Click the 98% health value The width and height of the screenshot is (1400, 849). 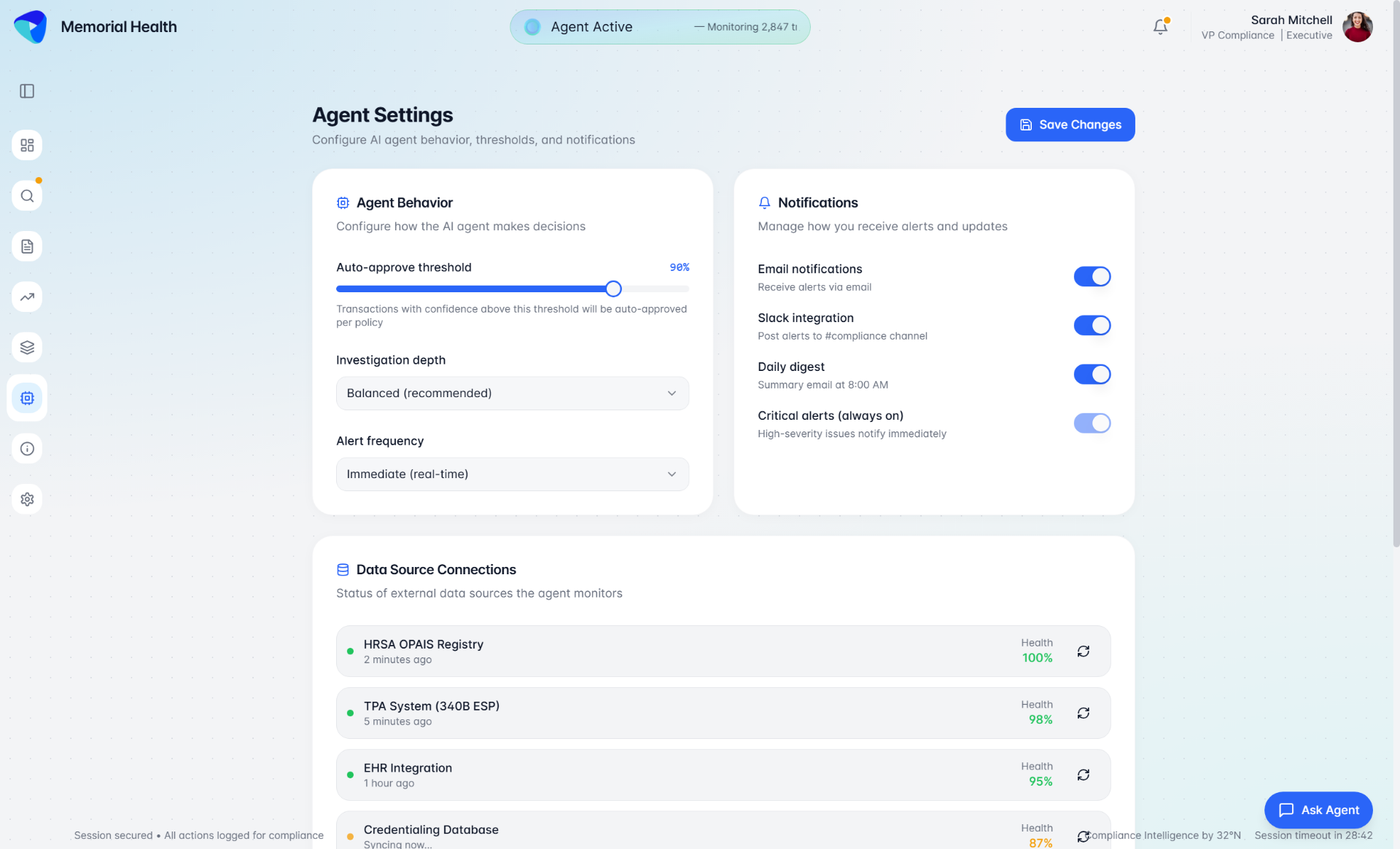1041,720
